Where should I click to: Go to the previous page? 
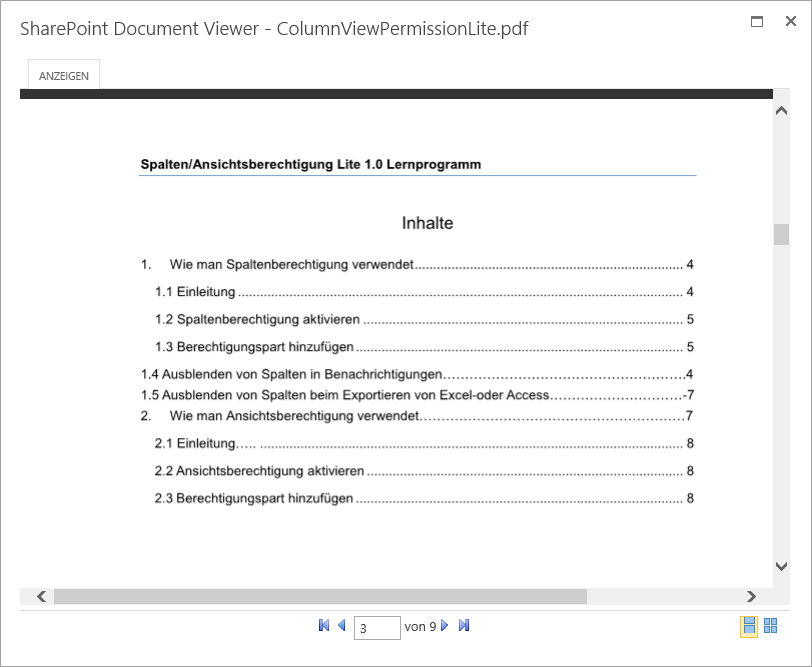pyautogui.click(x=341, y=626)
